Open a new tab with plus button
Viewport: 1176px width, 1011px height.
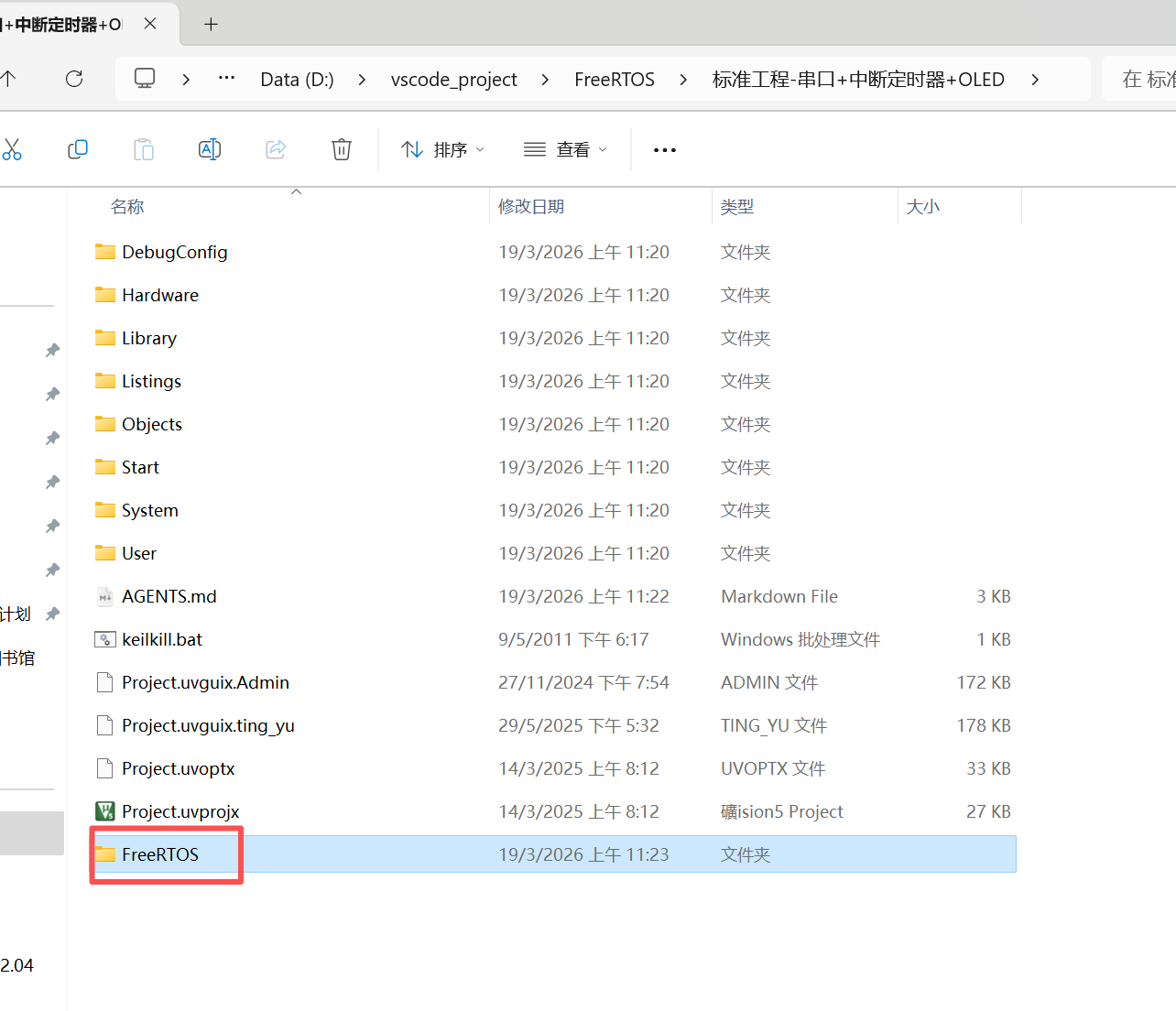pyautogui.click(x=211, y=25)
